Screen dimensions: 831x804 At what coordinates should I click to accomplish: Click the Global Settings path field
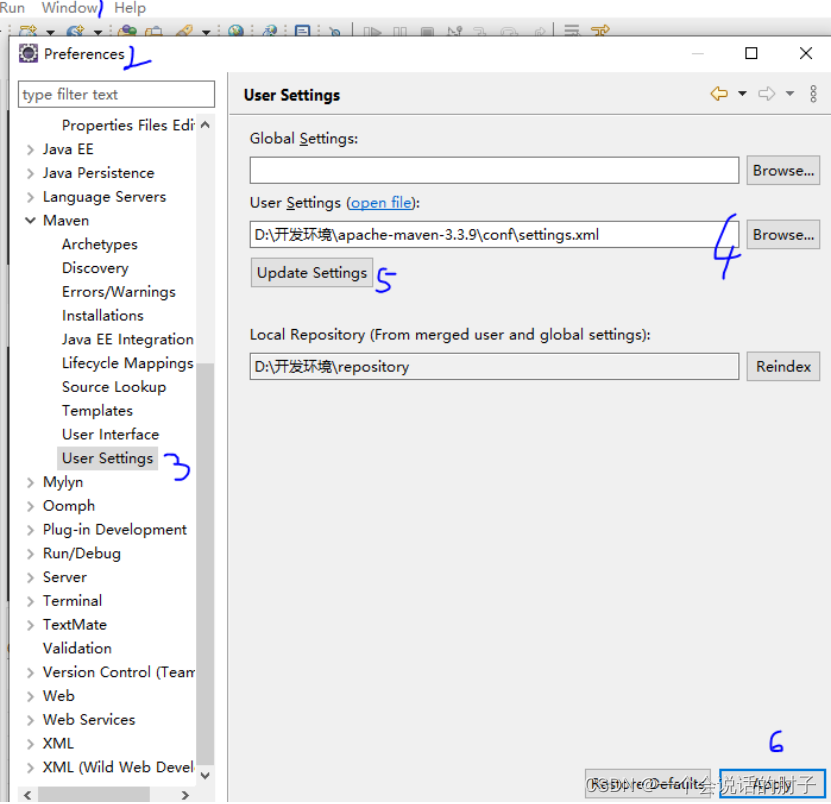coord(494,171)
